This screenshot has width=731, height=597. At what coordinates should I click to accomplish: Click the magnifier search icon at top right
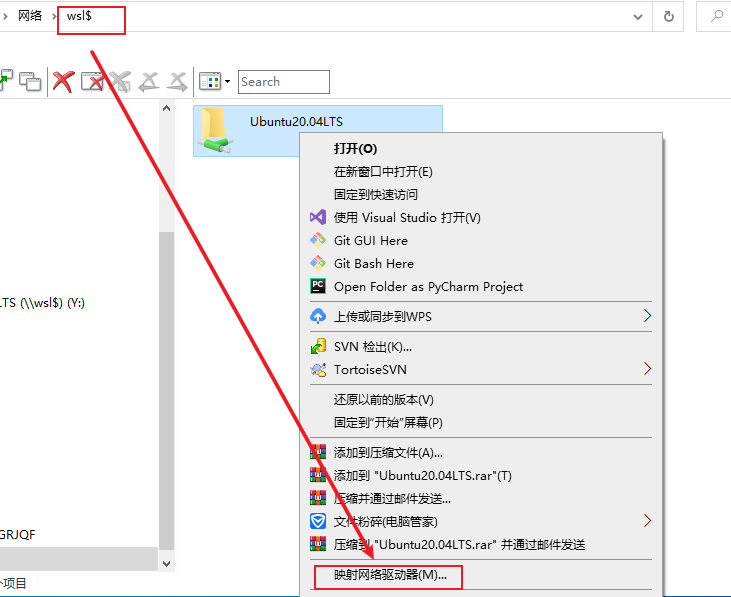[x=716, y=17]
